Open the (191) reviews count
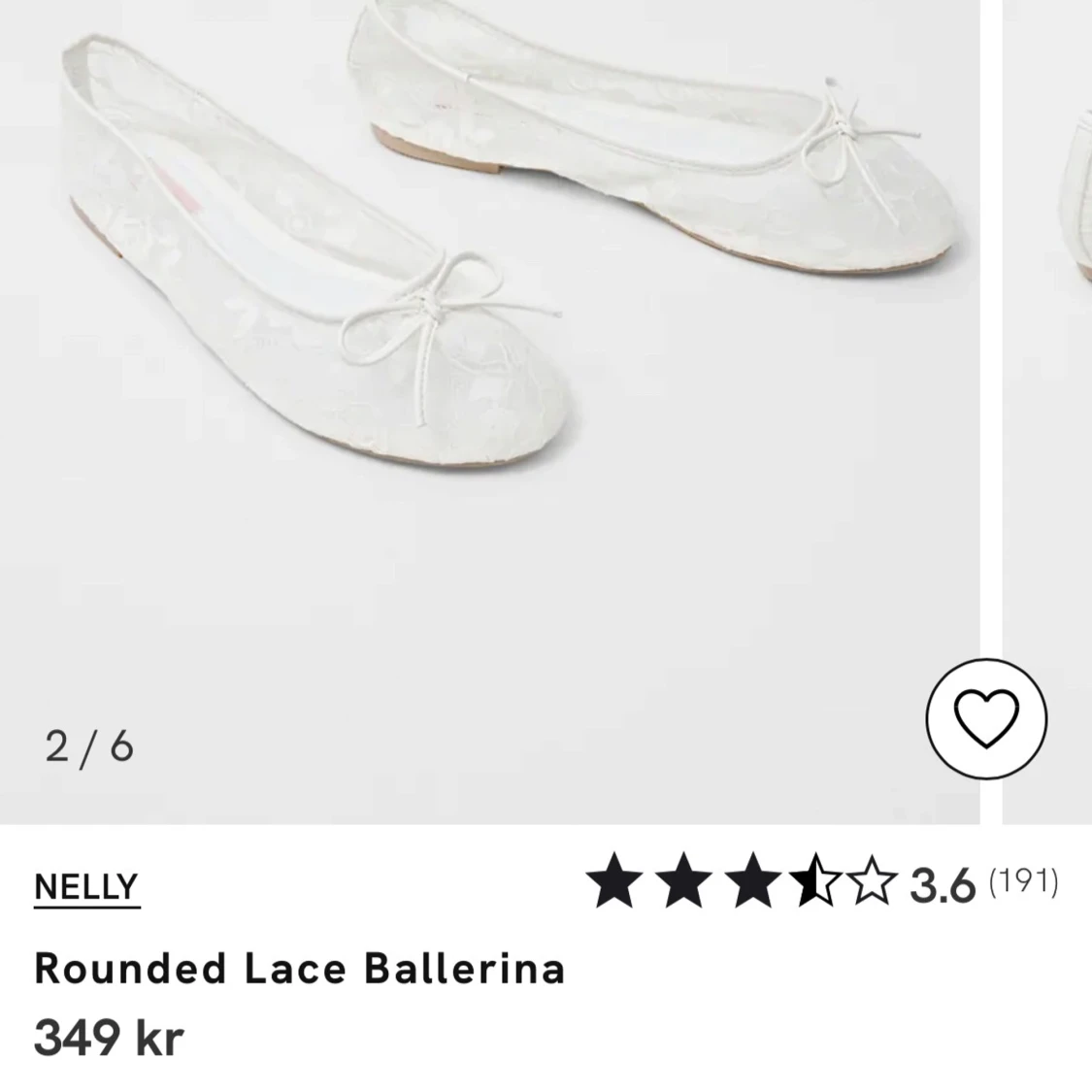The width and height of the screenshot is (1092, 1092). coord(1024,881)
